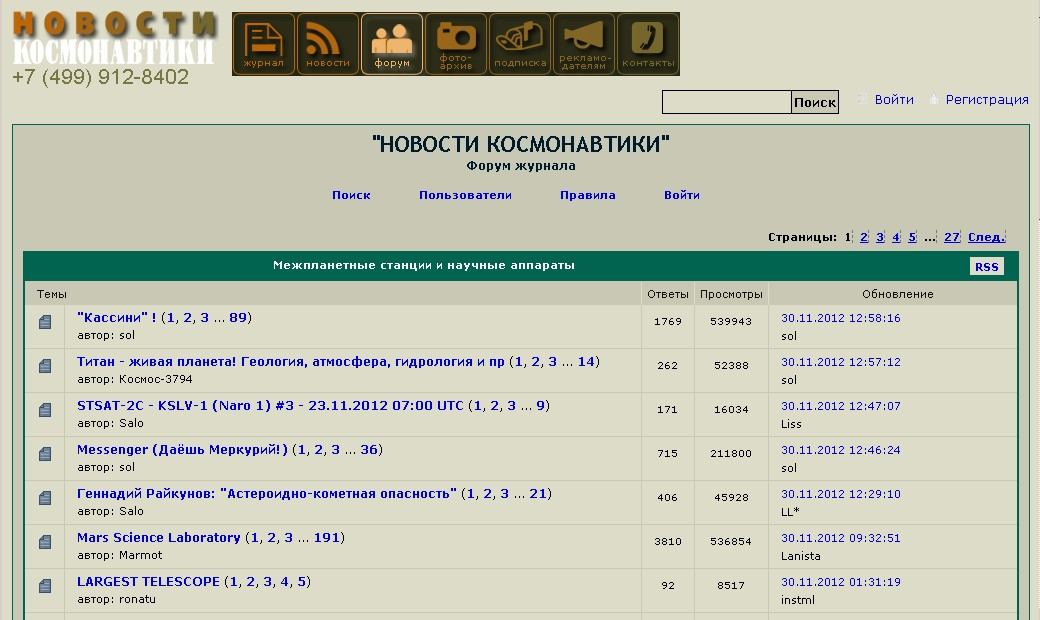Select Пользователи in the forum menu

coord(465,196)
